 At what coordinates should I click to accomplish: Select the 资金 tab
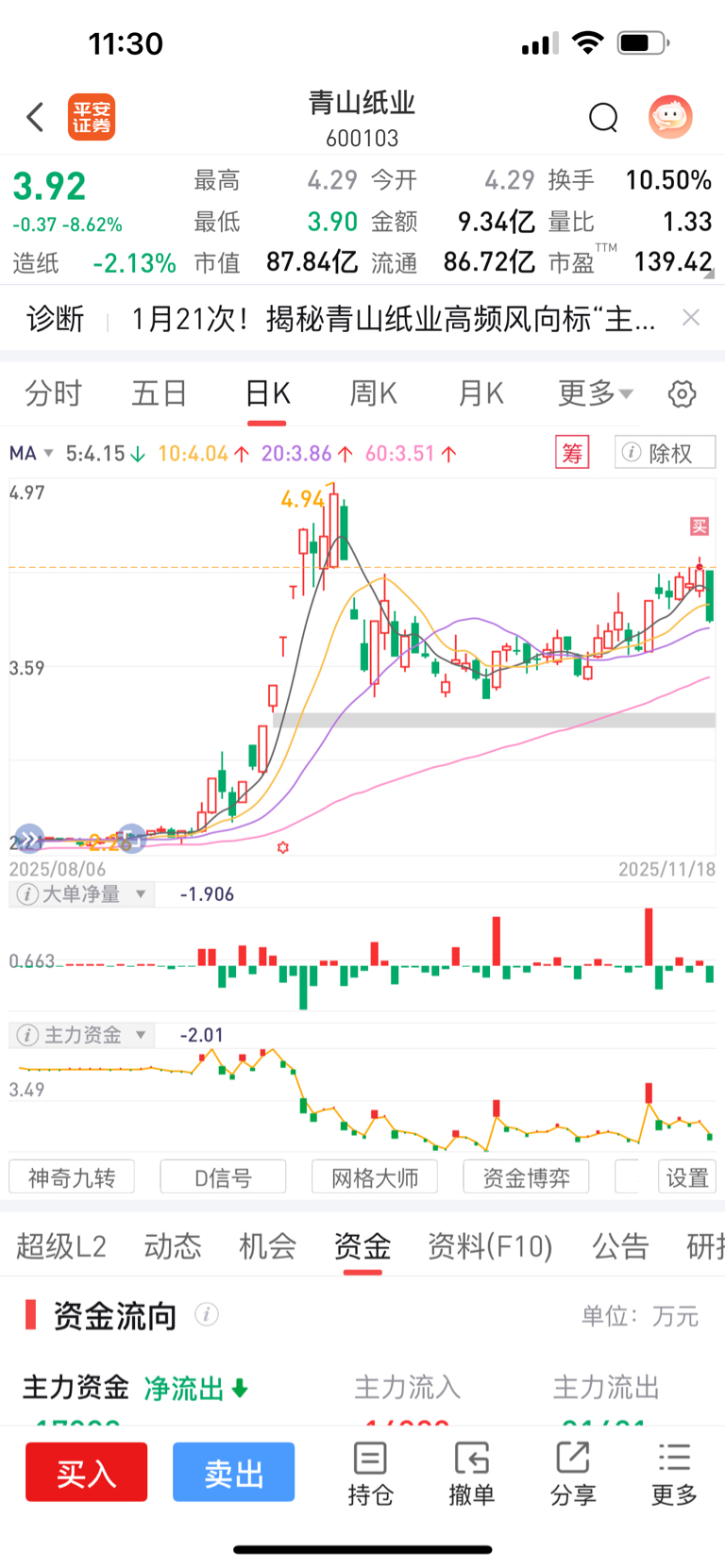click(362, 1246)
